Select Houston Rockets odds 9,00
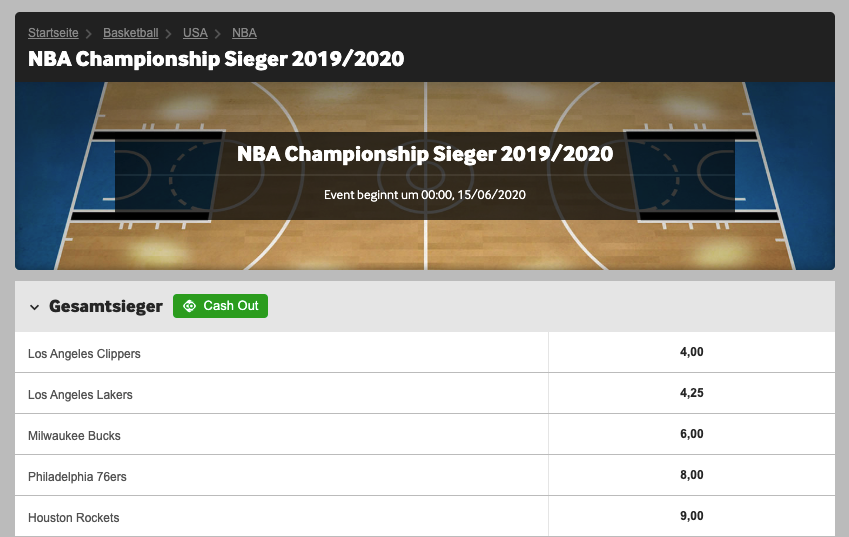This screenshot has height=537, width=849. pos(691,516)
